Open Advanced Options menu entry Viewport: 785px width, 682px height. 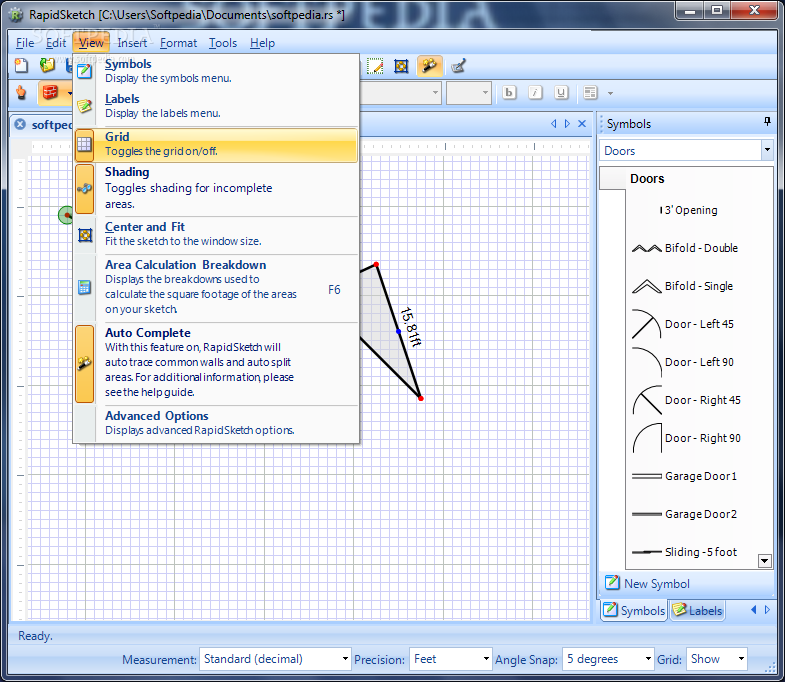point(216,424)
